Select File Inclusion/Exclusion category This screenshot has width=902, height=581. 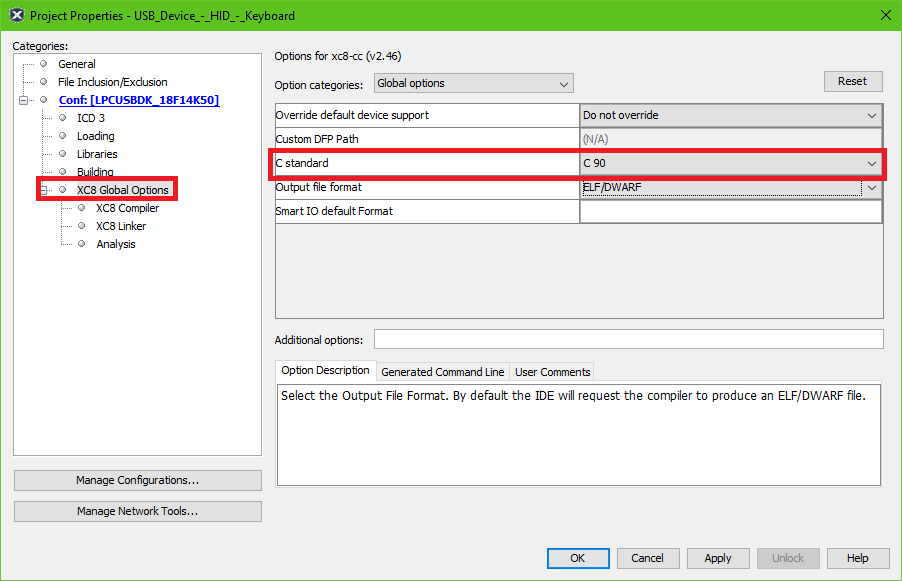coord(112,82)
